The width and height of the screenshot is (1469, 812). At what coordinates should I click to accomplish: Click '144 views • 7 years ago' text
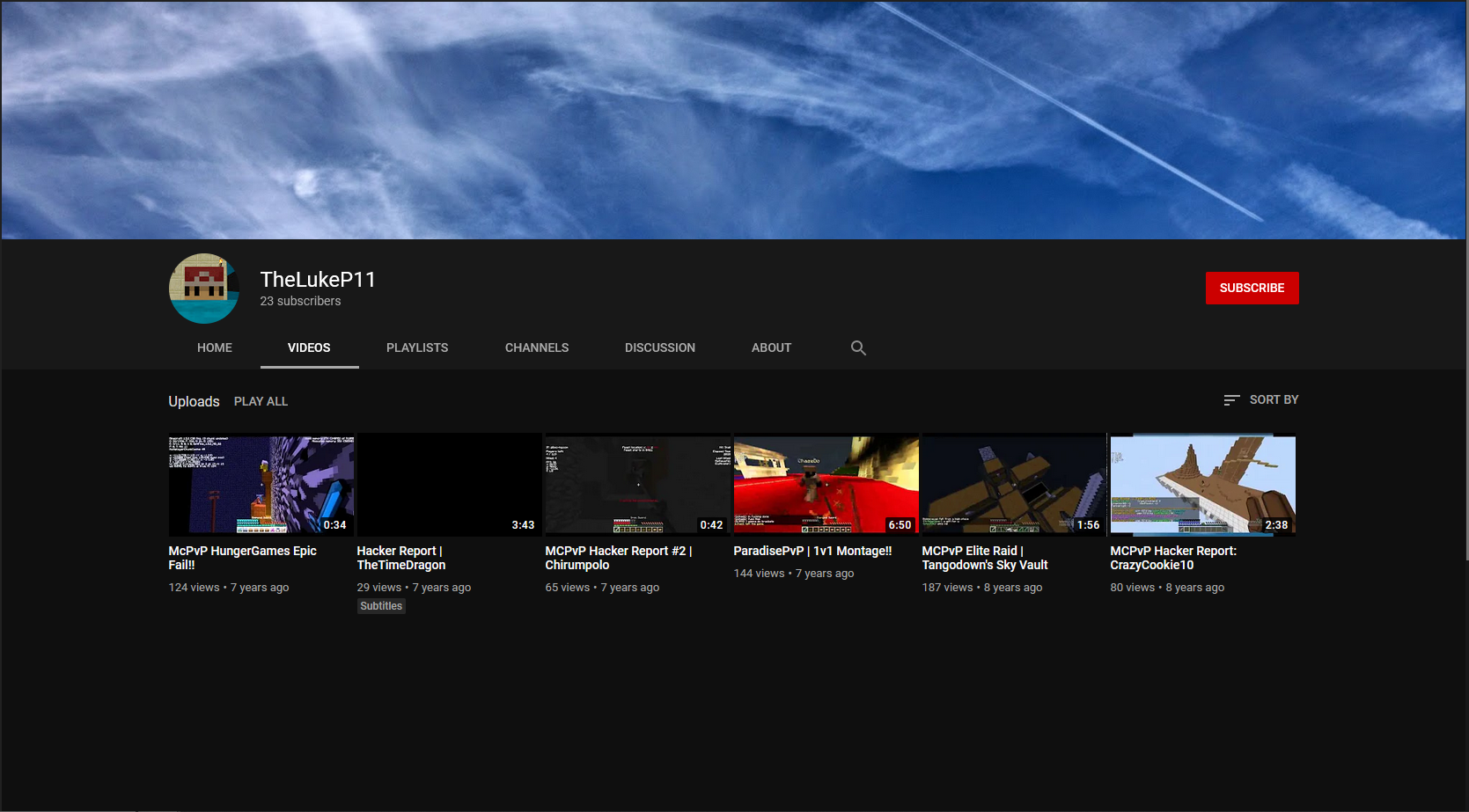794,574
